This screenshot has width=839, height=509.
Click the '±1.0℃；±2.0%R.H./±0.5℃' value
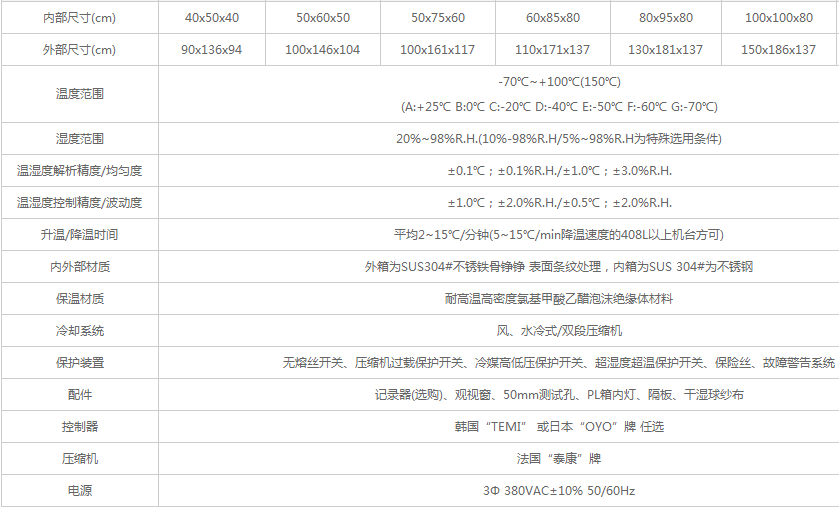point(560,203)
